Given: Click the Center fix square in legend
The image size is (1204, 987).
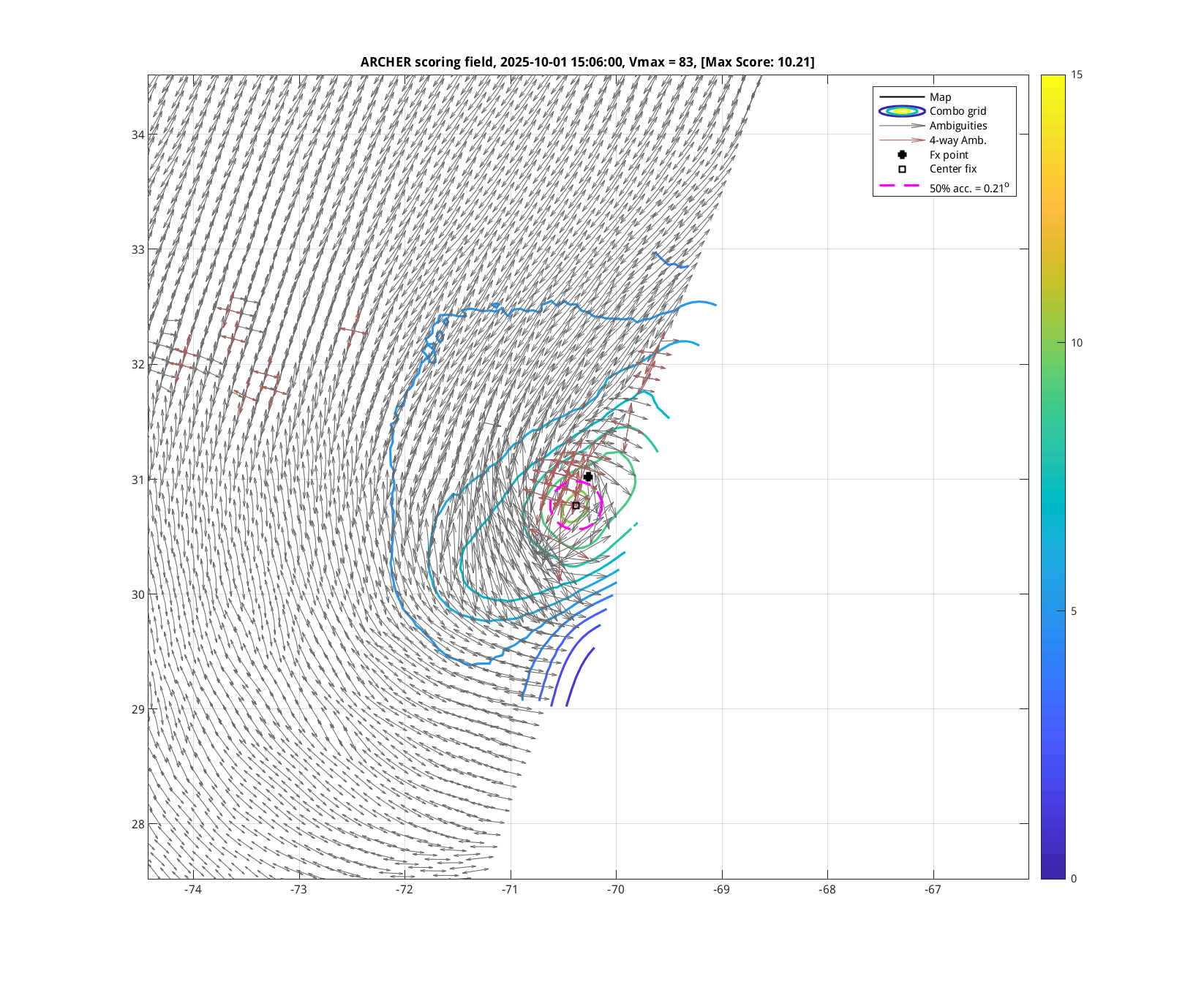Looking at the screenshot, I should pos(902,169).
